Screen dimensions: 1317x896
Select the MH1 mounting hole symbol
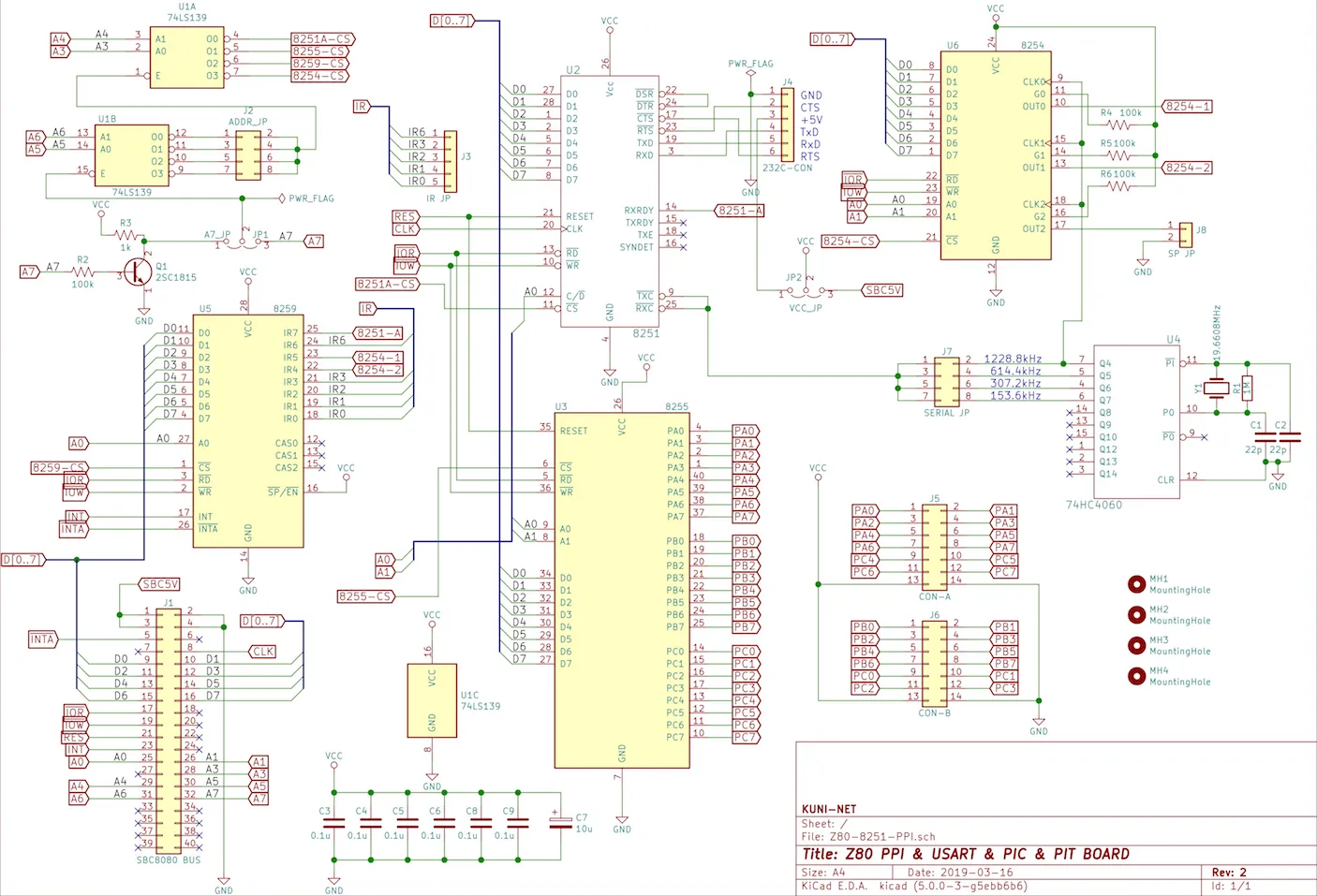1137,584
